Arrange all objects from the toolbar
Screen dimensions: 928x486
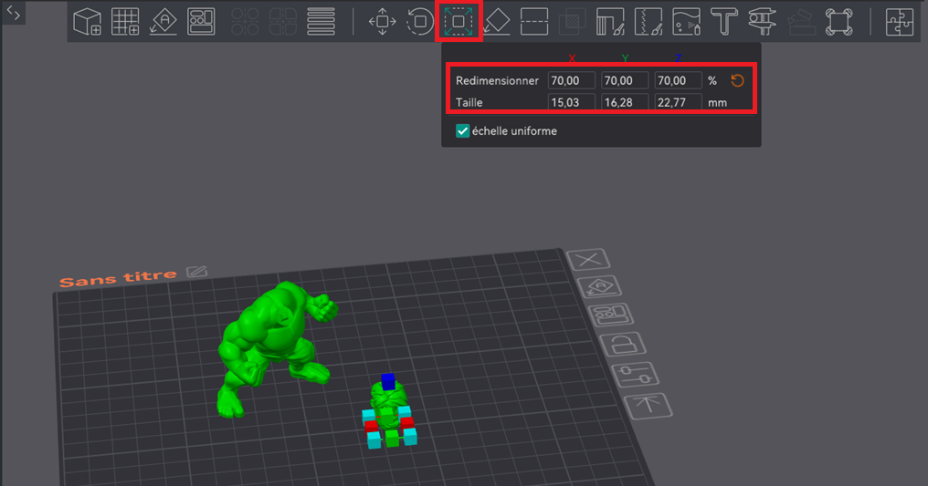[x=201, y=21]
